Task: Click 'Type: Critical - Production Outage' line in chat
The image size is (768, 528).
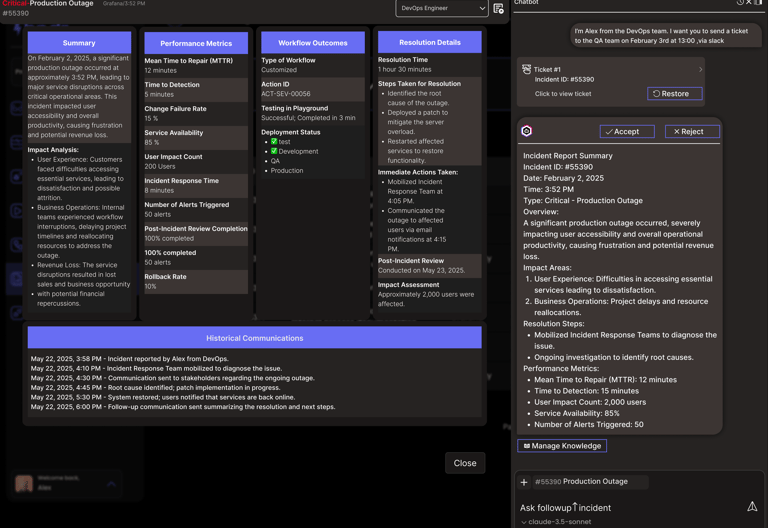Action: click(583, 200)
